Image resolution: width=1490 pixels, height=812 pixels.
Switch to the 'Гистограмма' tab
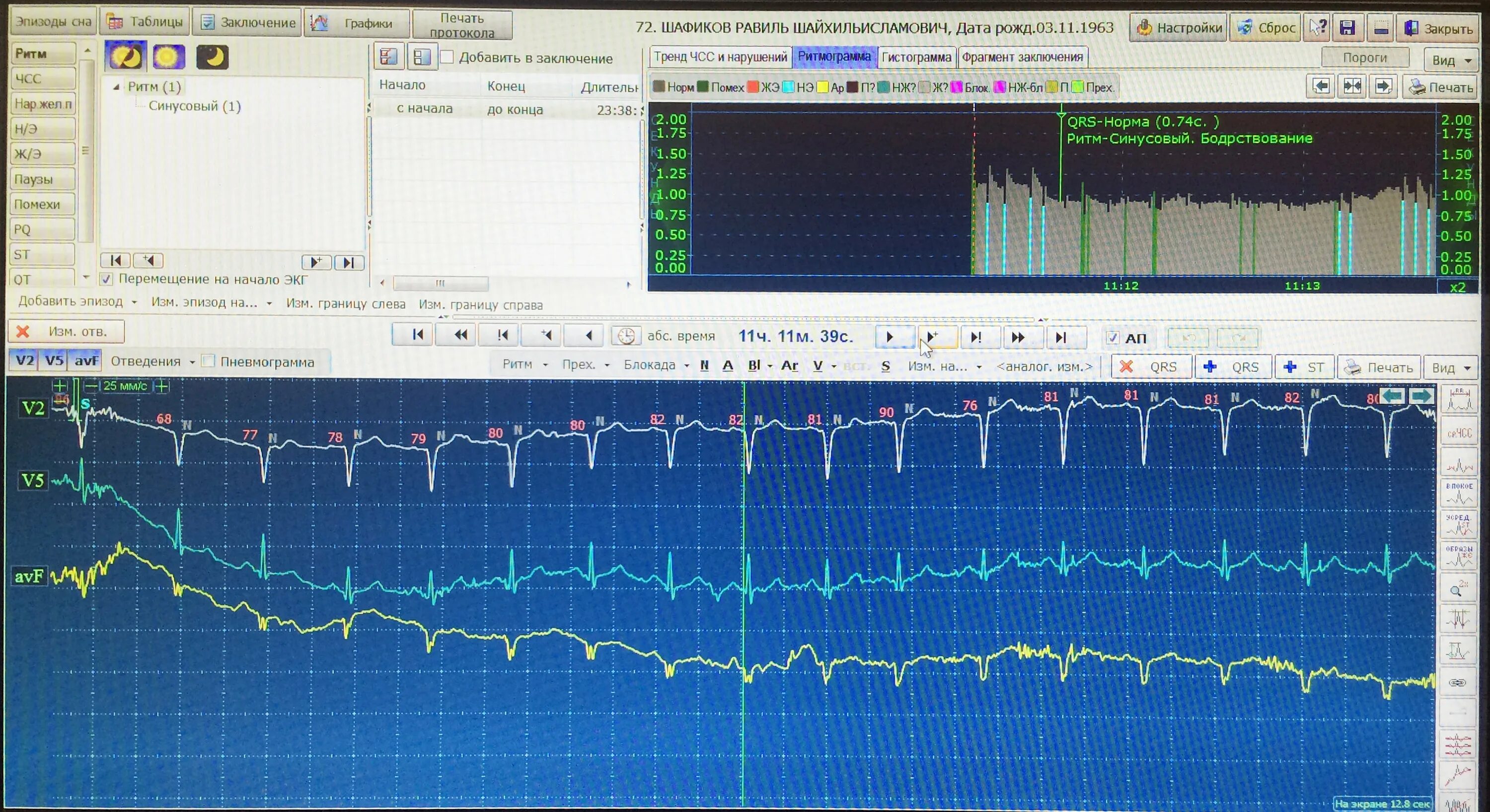[x=916, y=57]
